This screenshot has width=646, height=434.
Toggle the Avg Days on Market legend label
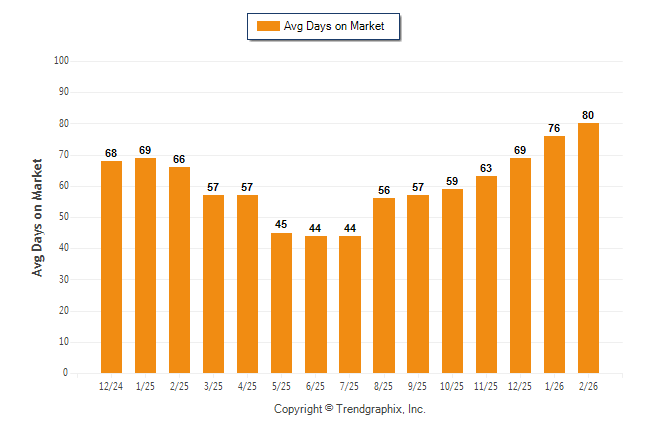click(334, 26)
